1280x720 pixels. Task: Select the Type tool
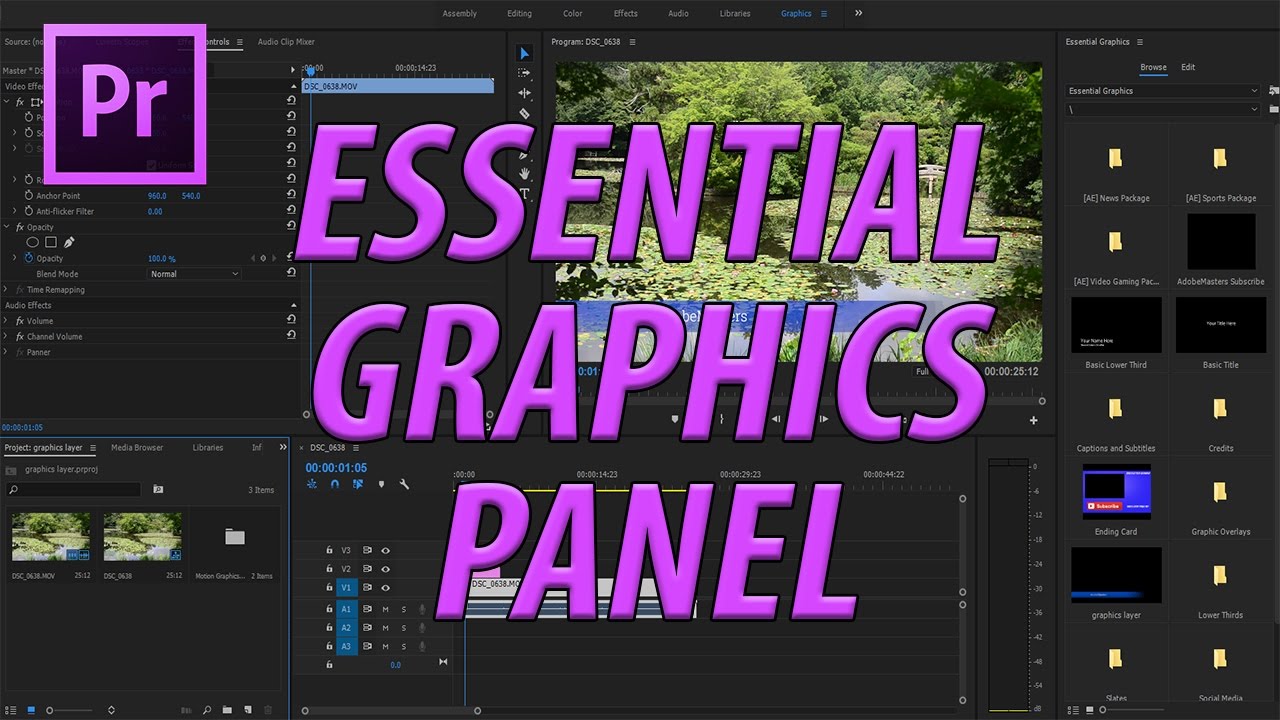(525, 194)
